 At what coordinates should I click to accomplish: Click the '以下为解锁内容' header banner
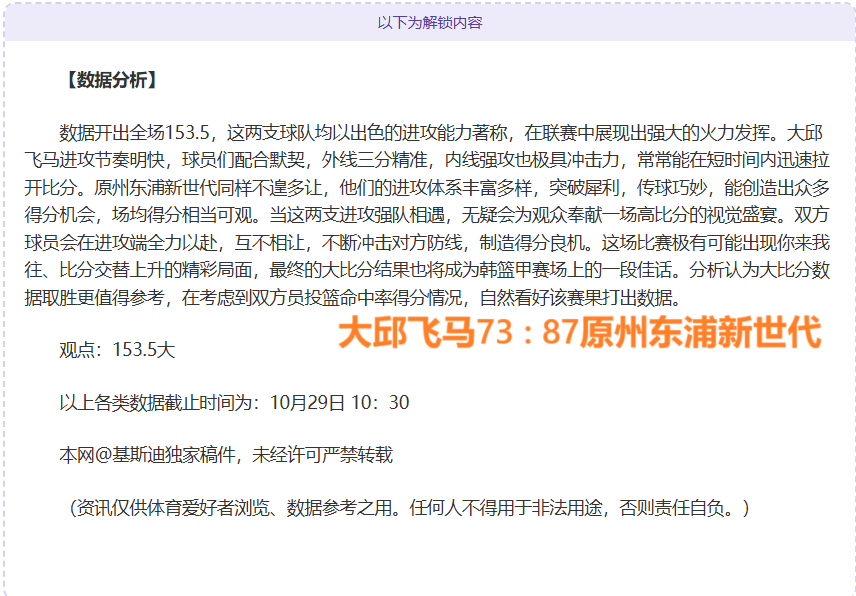429,22
